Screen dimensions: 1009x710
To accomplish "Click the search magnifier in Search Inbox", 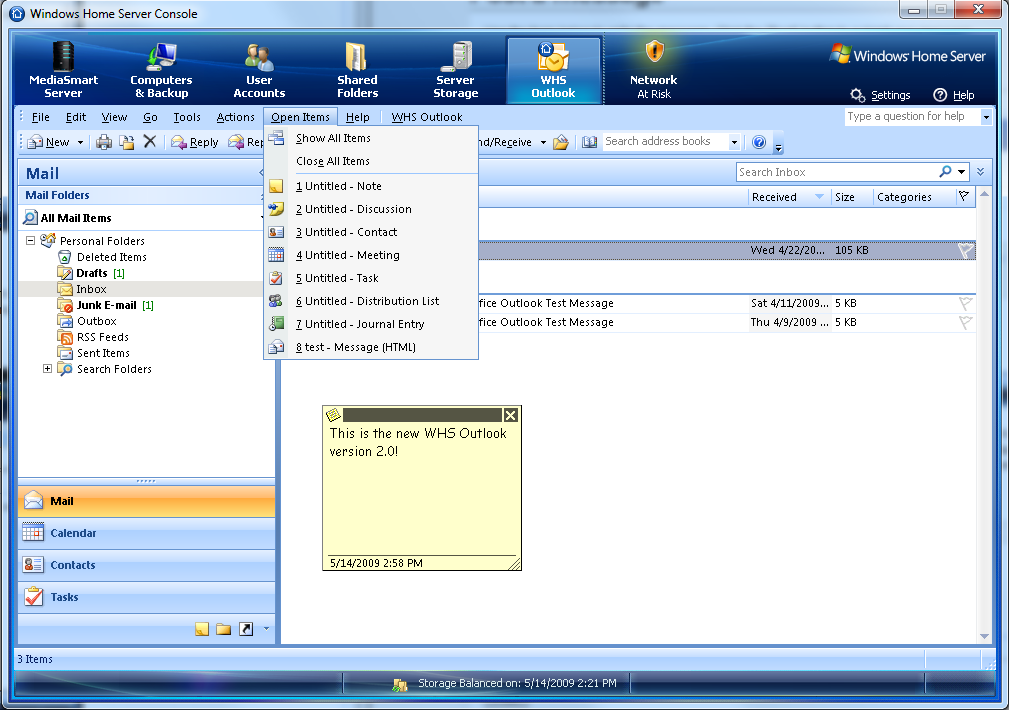I will tap(945, 172).
